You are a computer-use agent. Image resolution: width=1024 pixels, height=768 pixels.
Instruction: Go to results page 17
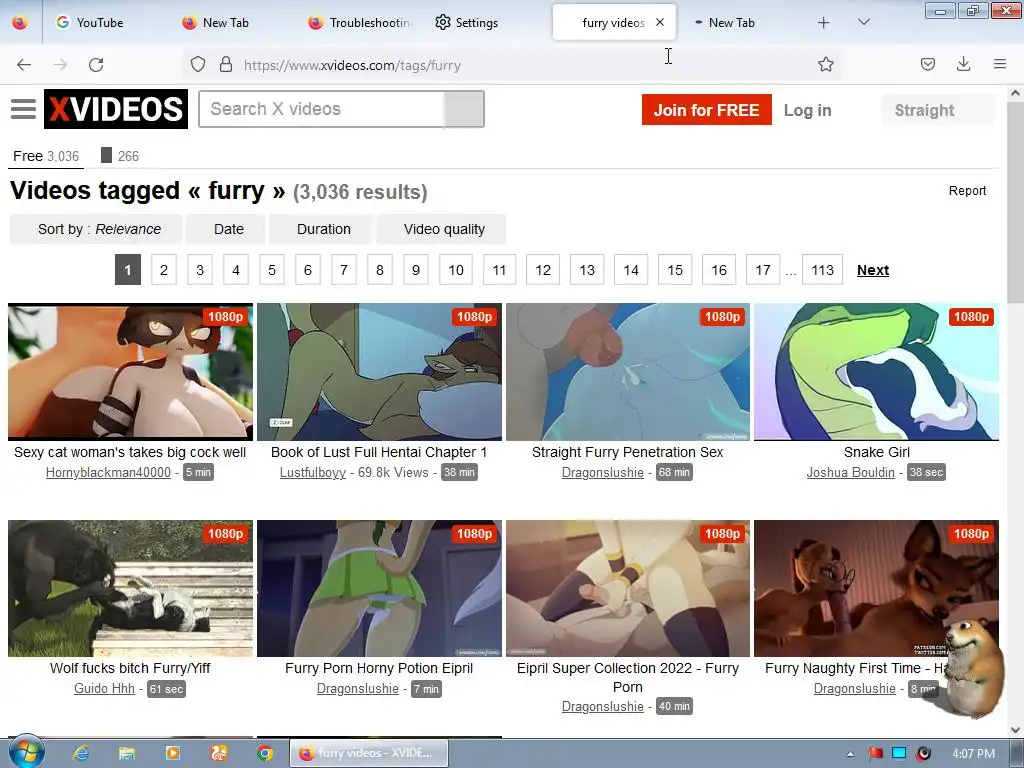click(x=763, y=270)
